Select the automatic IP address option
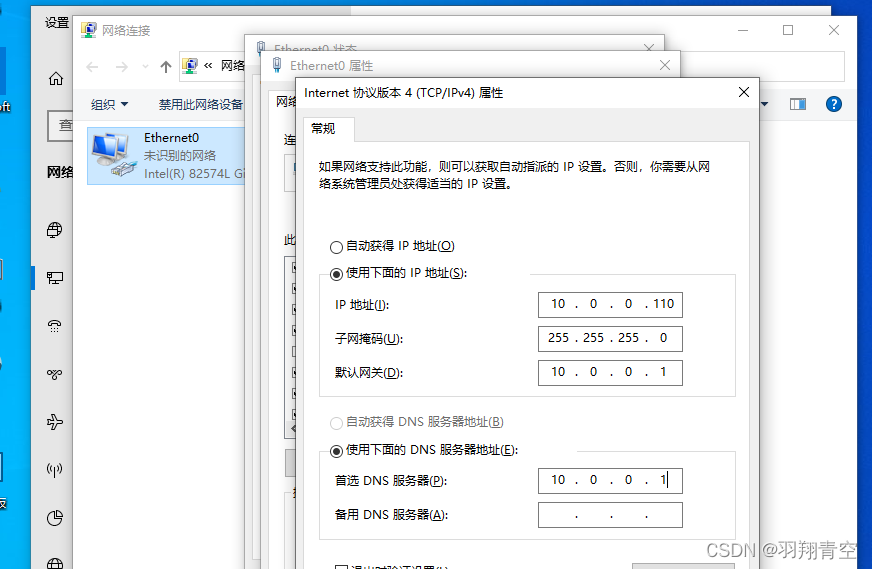Viewport: 872px width, 569px height. click(x=336, y=247)
